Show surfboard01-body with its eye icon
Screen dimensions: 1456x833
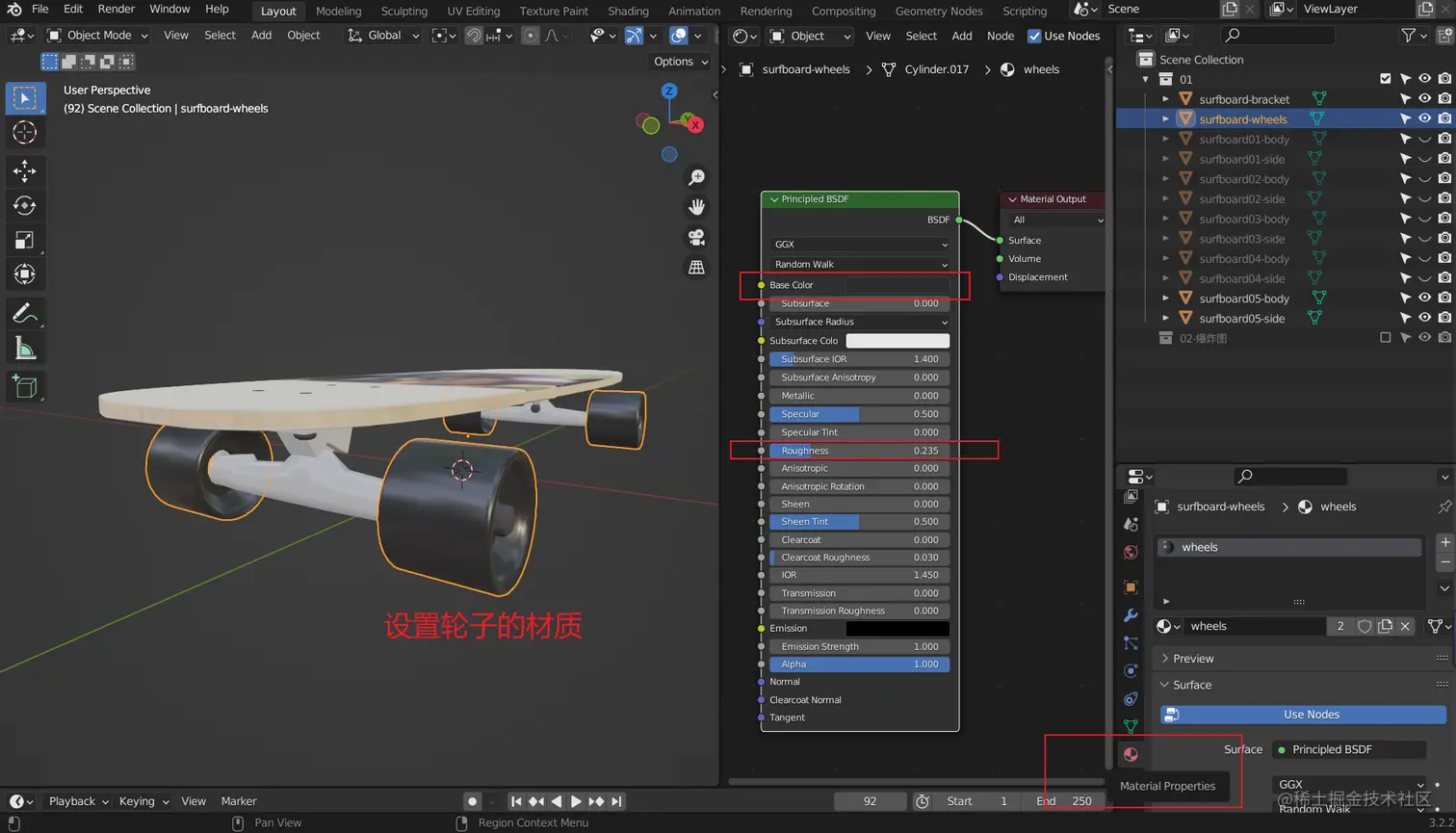click(1424, 139)
